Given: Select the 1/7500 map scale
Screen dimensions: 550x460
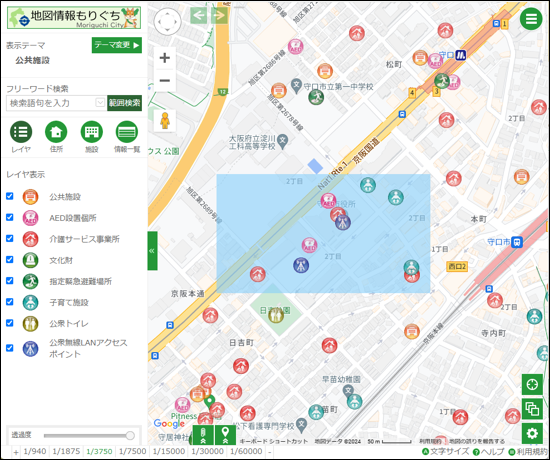Looking at the screenshot, I should (132, 452).
